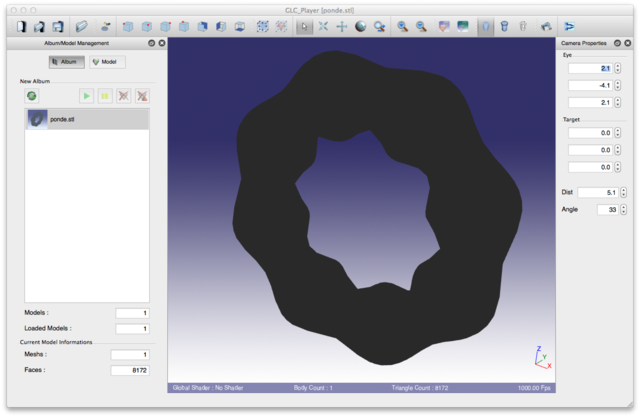640x417 pixels.
Task: Toggle the shaded-with-edges cylinder rendering icon
Action: (504, 27)
